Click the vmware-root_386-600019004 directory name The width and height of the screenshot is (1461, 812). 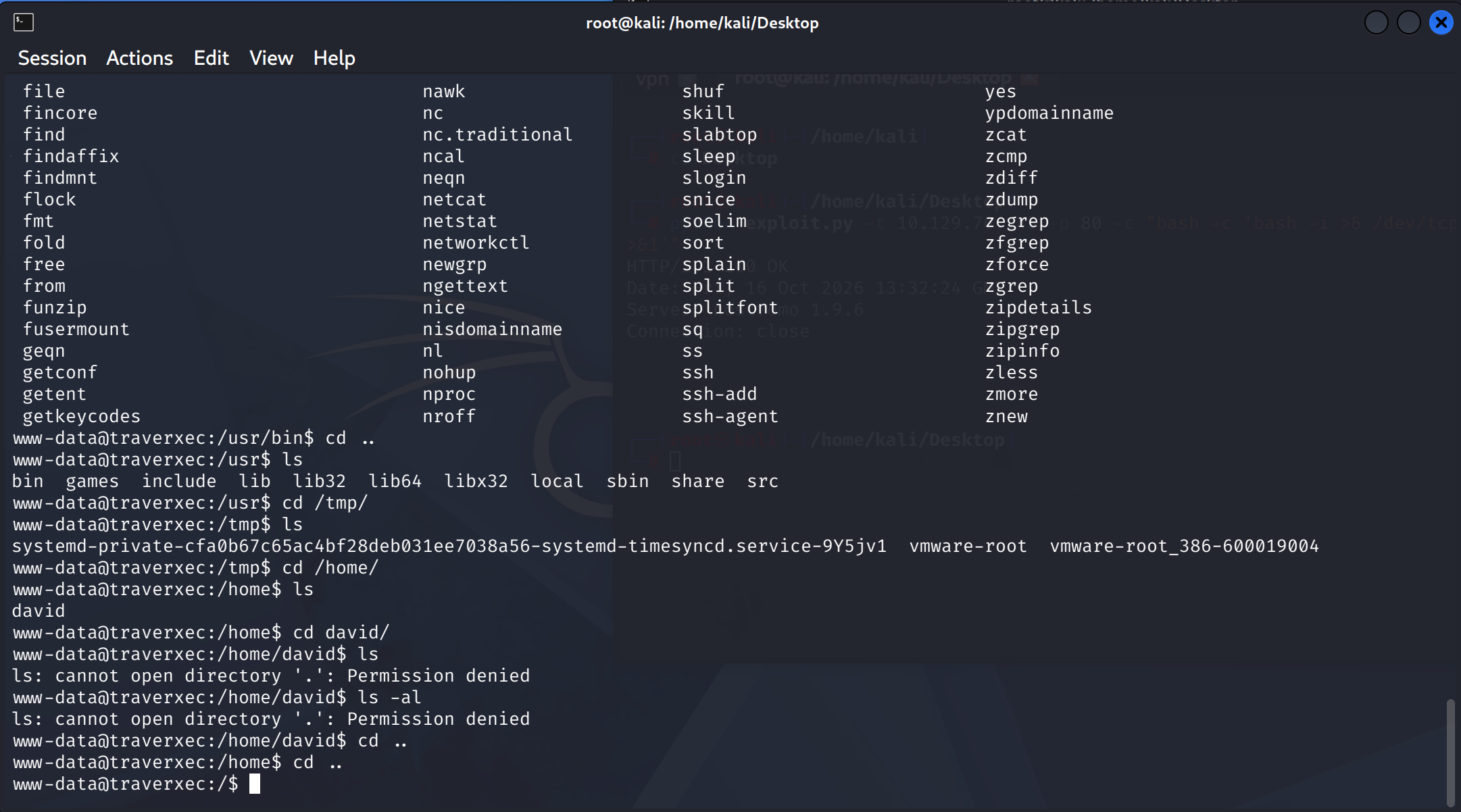(x=1184, y=546)
